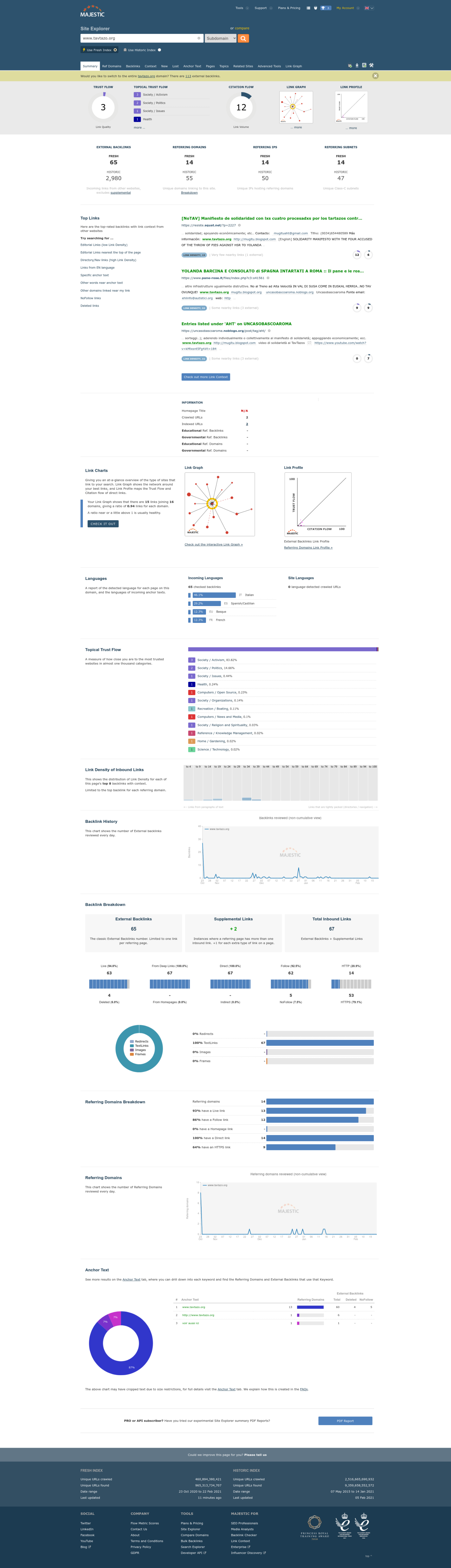The image size is (451, 1568).
Task: Expand the Tools menu in header
Action: 242,8
